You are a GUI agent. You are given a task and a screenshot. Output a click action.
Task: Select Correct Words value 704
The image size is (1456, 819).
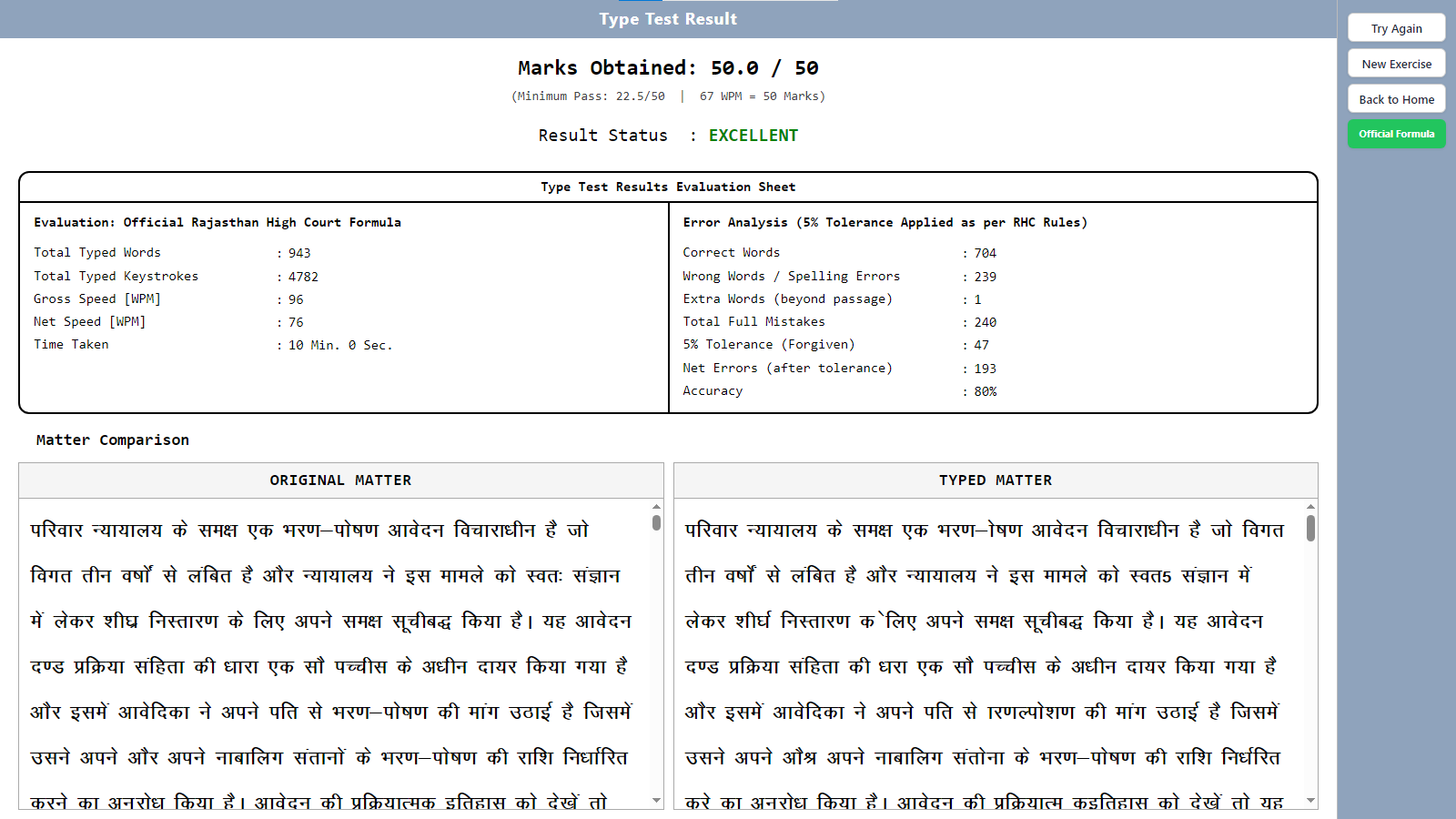[985, 253]
